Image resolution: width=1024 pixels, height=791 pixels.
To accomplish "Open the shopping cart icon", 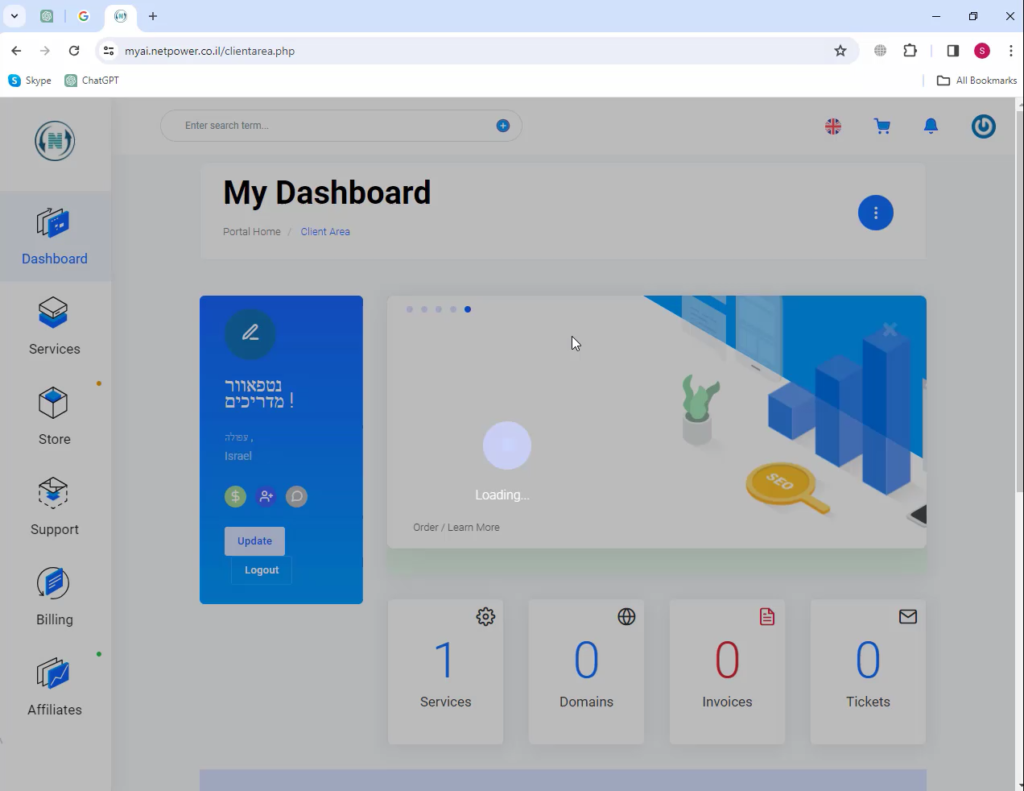I will coord(881,126).
